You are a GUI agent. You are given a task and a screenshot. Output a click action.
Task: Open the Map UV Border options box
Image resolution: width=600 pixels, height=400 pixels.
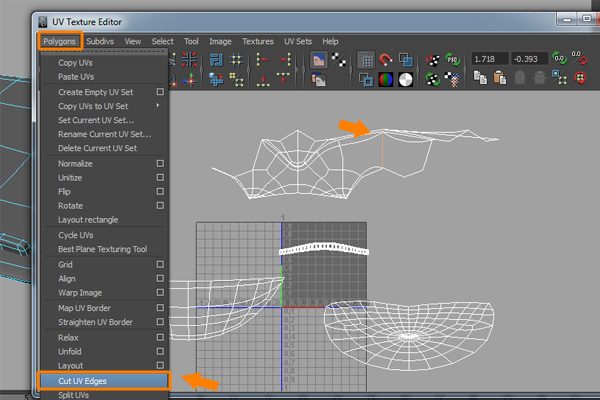pos(160,307)
